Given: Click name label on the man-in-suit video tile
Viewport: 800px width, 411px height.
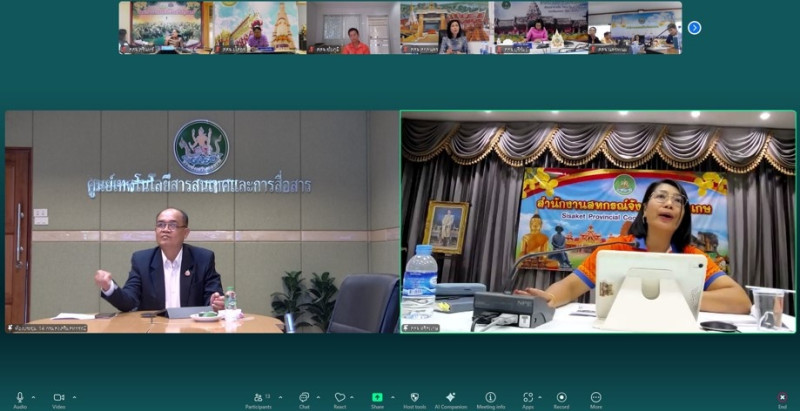Looking at the screenshot, I should coord(47,328).
